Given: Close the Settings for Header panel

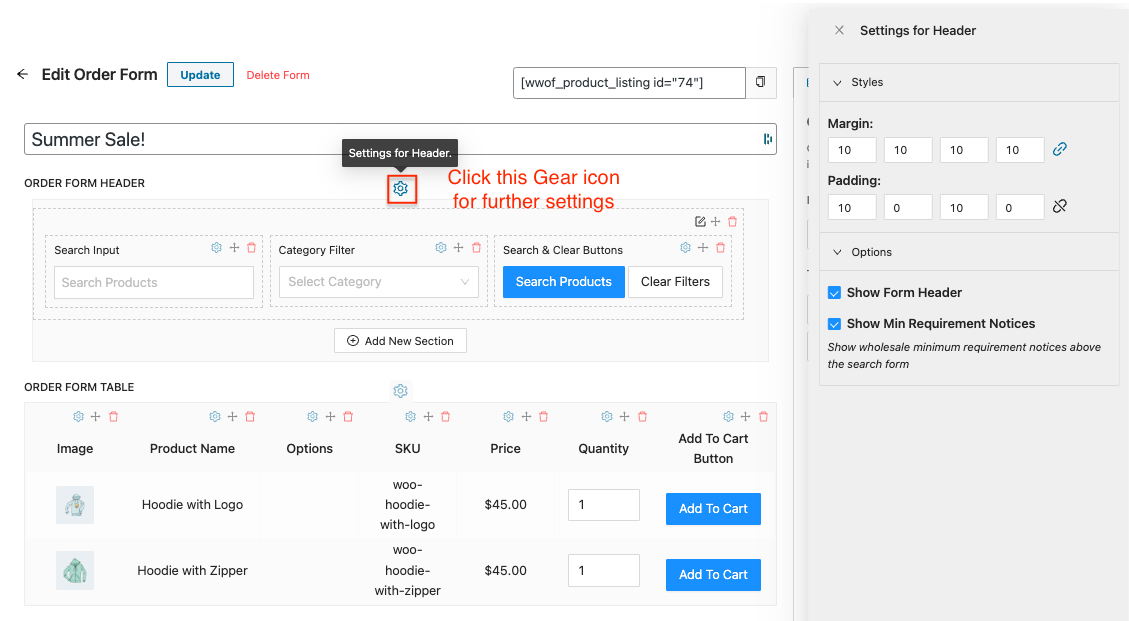Looking at the screenshot, I should (839, 31).
